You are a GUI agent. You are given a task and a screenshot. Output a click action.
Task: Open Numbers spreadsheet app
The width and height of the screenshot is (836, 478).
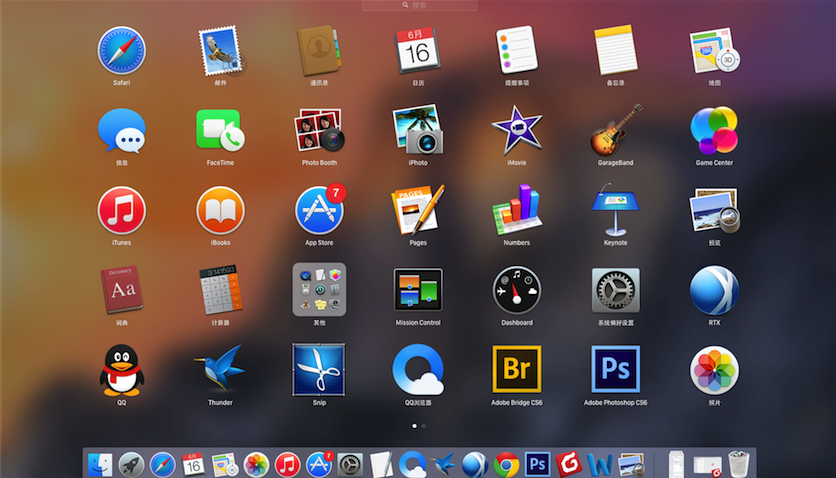click(x=517, y=210)
